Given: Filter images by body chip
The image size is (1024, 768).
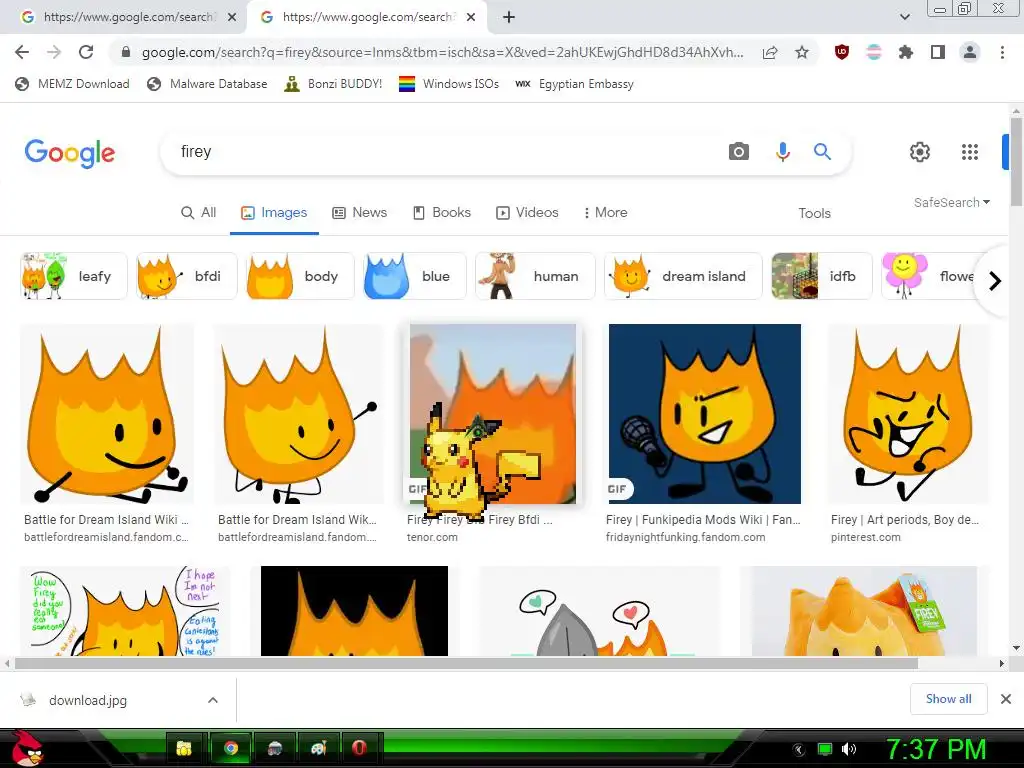Looking at the screenshot, I should (x=300, y=276).
